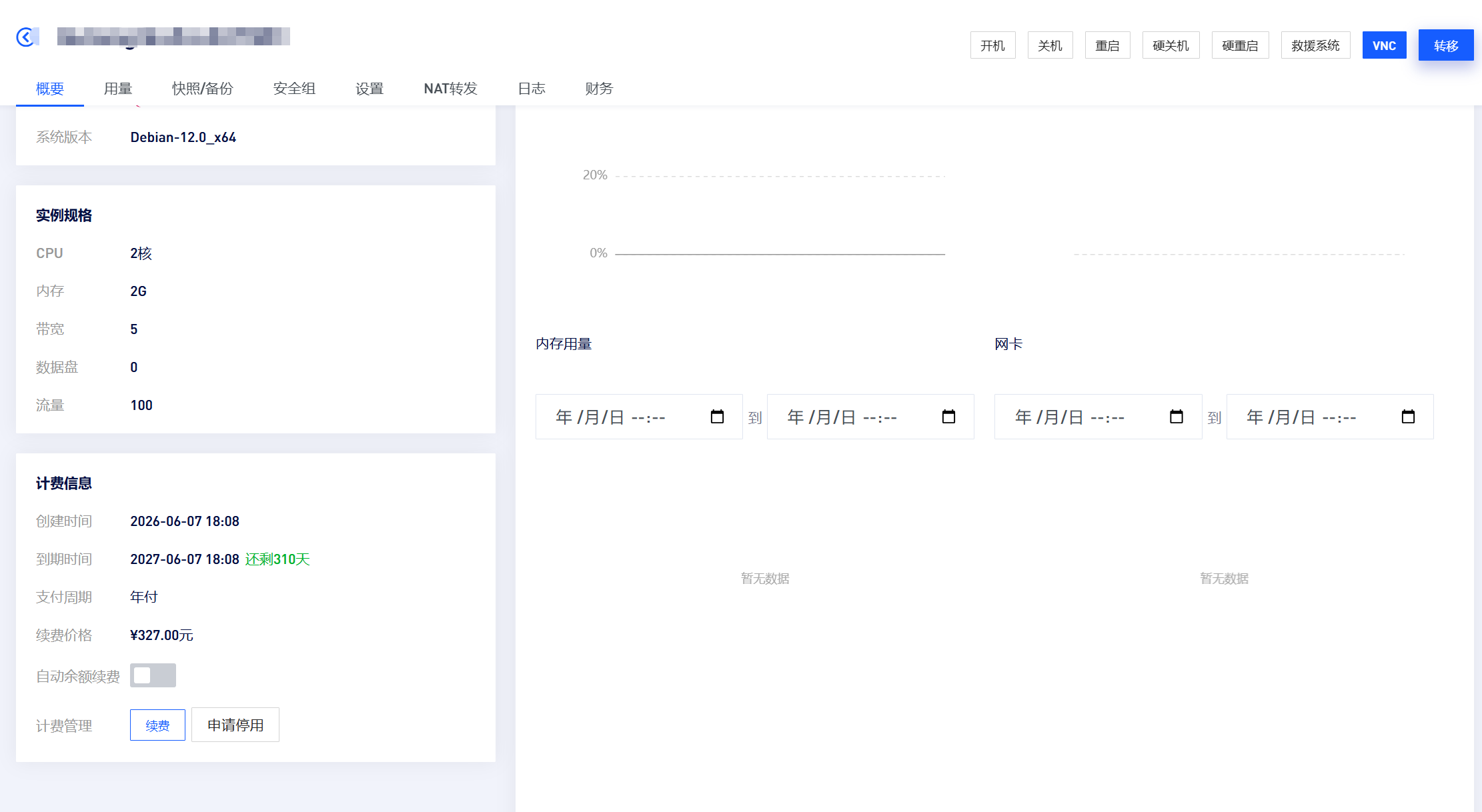Select renewal price ¥327.00元
Screen dimensions: 1482x812
click(x=161, y=635)
